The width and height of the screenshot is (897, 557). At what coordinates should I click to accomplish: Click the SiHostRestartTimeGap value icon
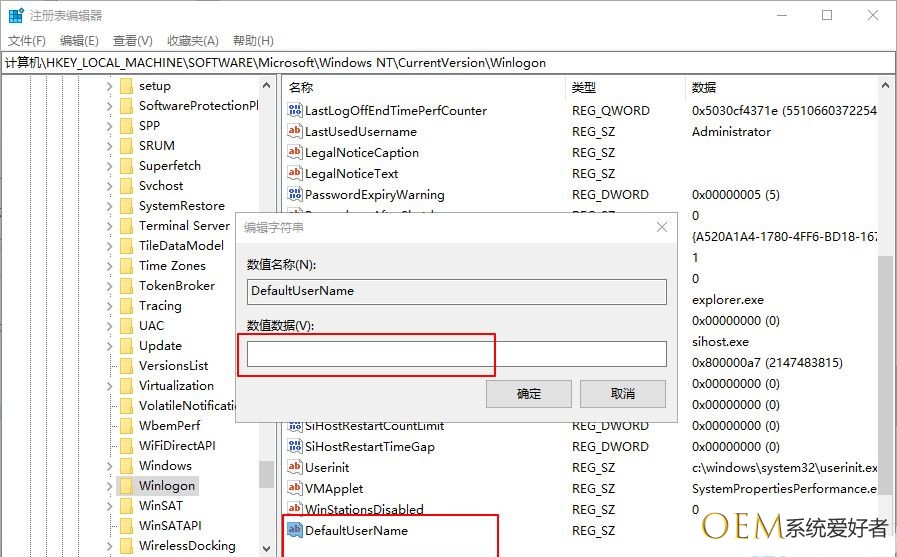(294, 447)
